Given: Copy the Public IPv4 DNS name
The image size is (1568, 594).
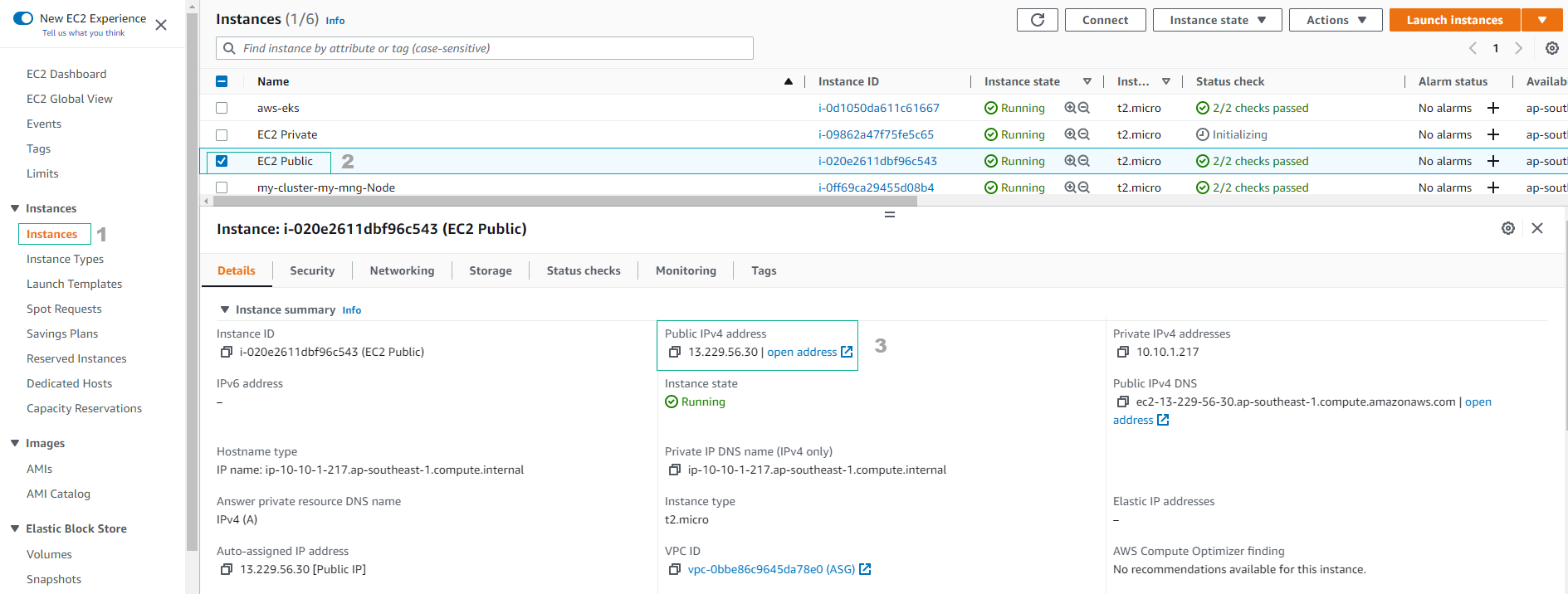Looking at the screenshot, I should [x=1122, y=402].
